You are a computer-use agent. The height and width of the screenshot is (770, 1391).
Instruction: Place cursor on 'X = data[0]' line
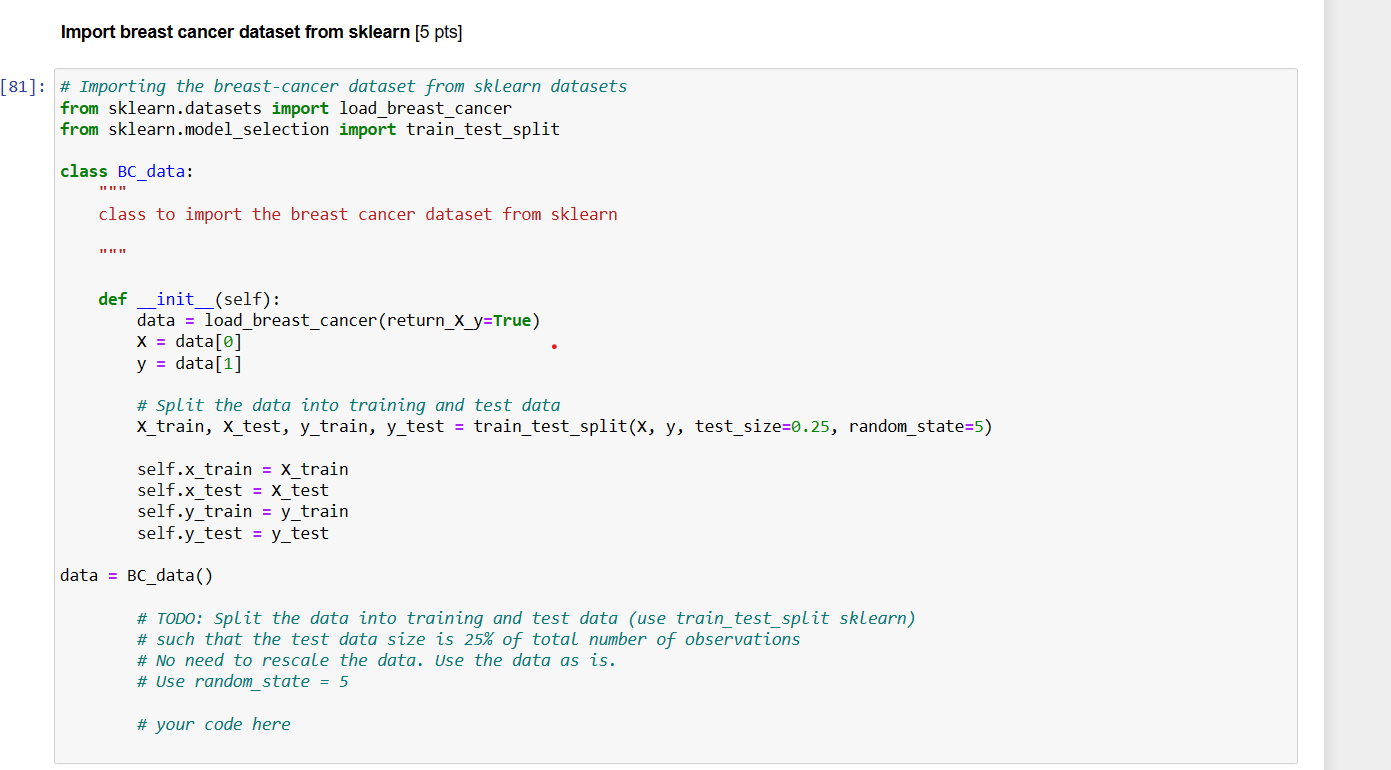coord(189,341)
